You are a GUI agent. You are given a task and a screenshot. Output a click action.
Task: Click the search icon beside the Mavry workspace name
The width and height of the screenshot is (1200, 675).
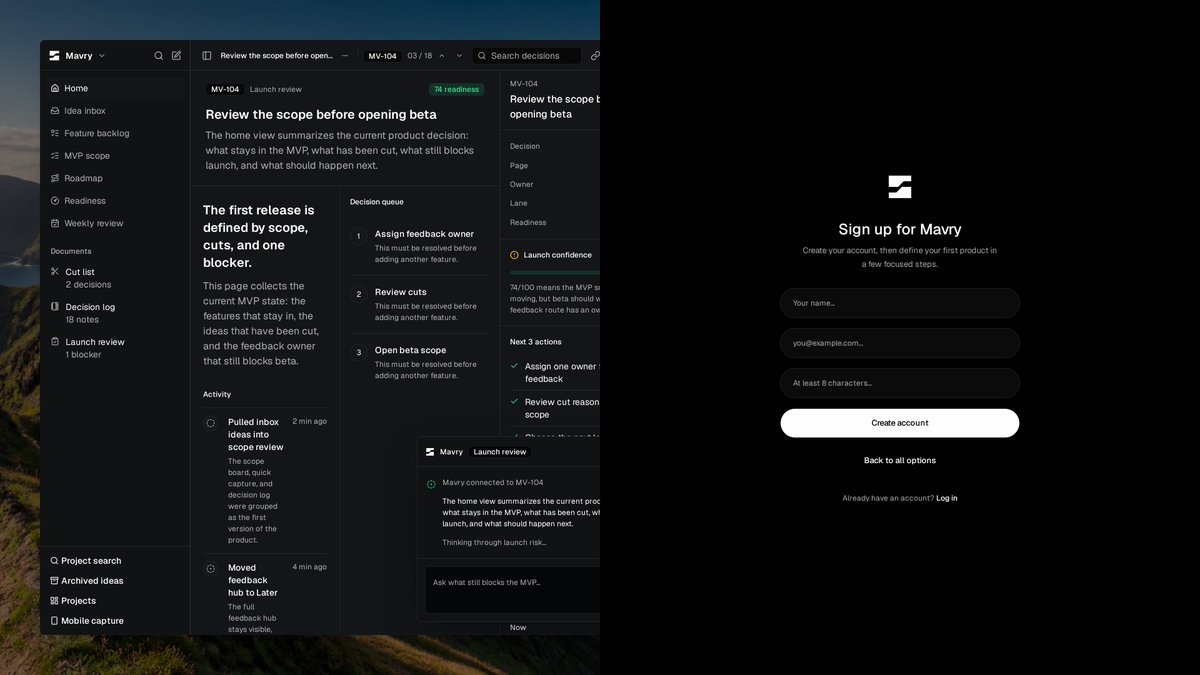158,56
